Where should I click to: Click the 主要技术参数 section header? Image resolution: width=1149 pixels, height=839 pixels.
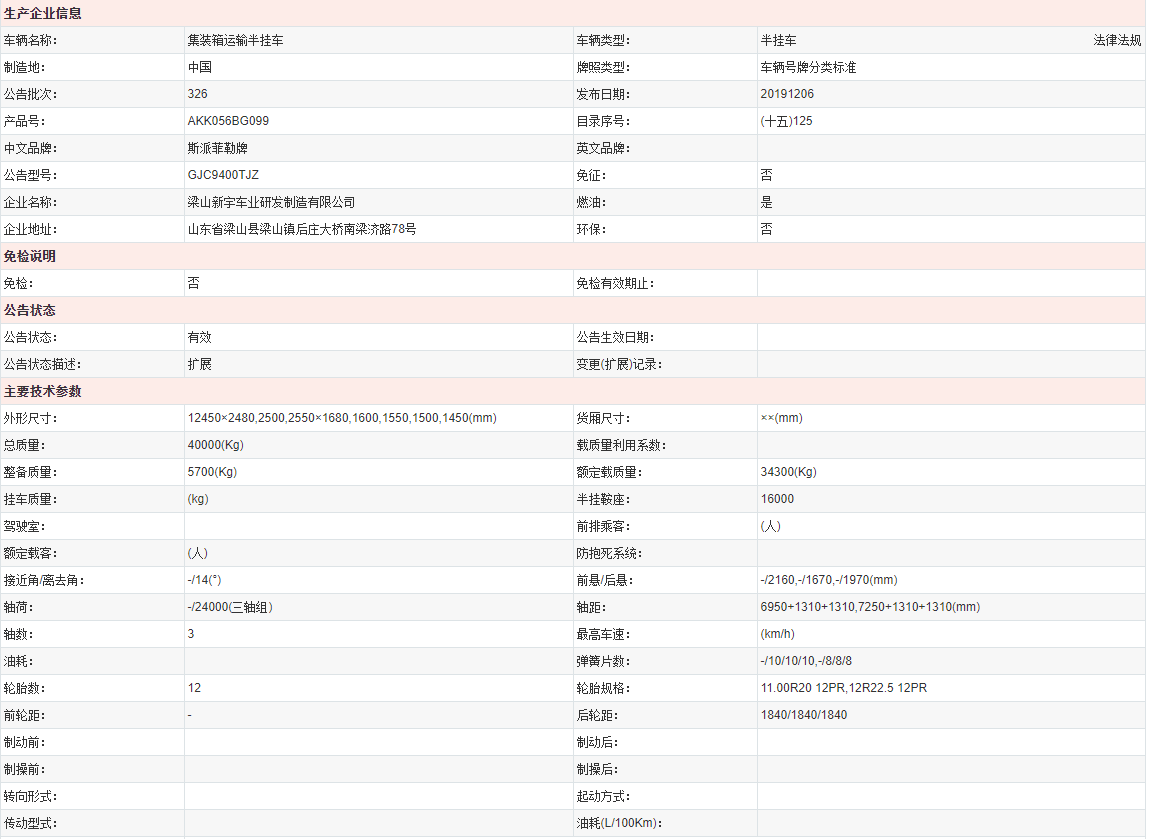point(43,392)
